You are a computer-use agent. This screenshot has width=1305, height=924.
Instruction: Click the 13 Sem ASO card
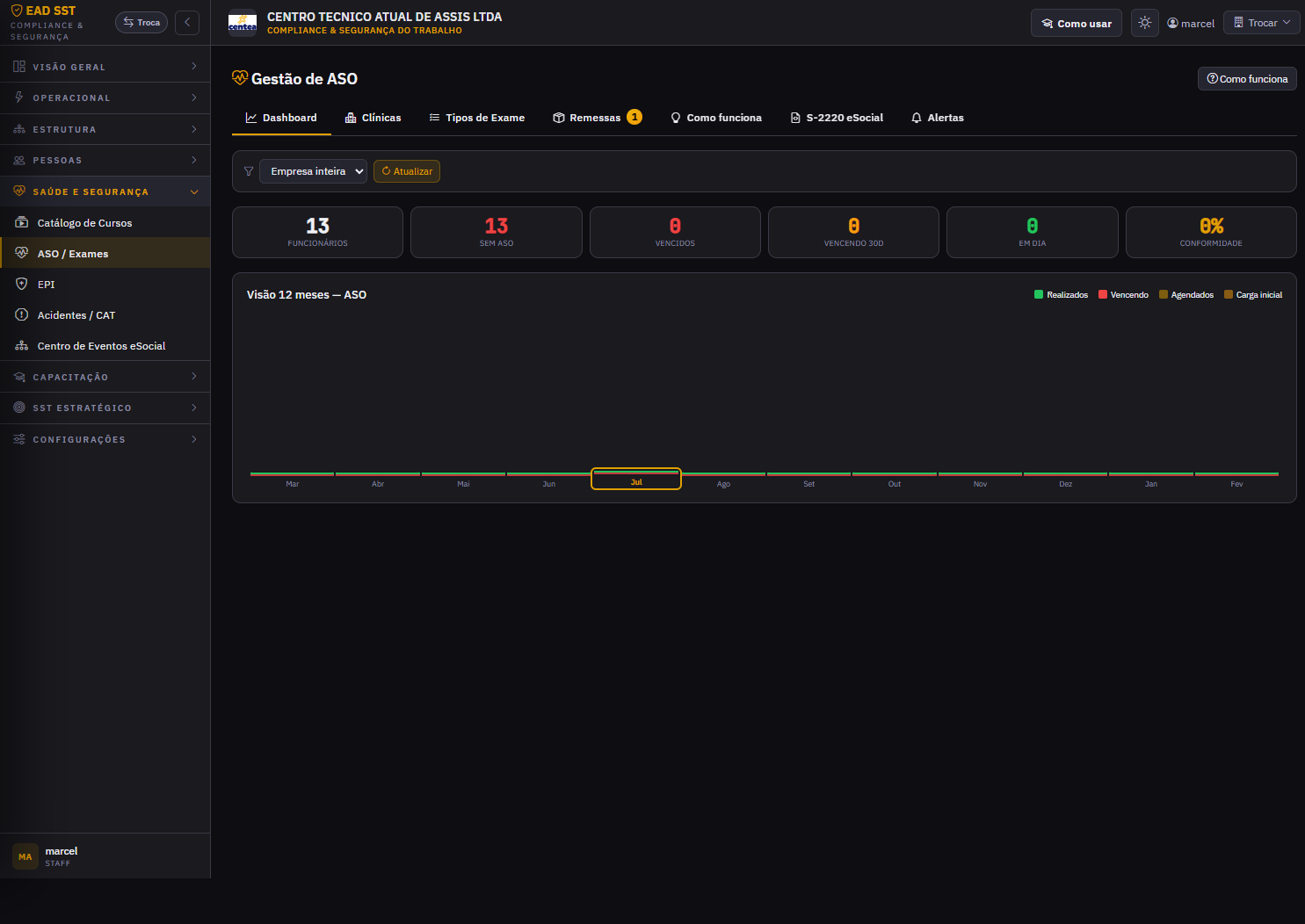497,232
